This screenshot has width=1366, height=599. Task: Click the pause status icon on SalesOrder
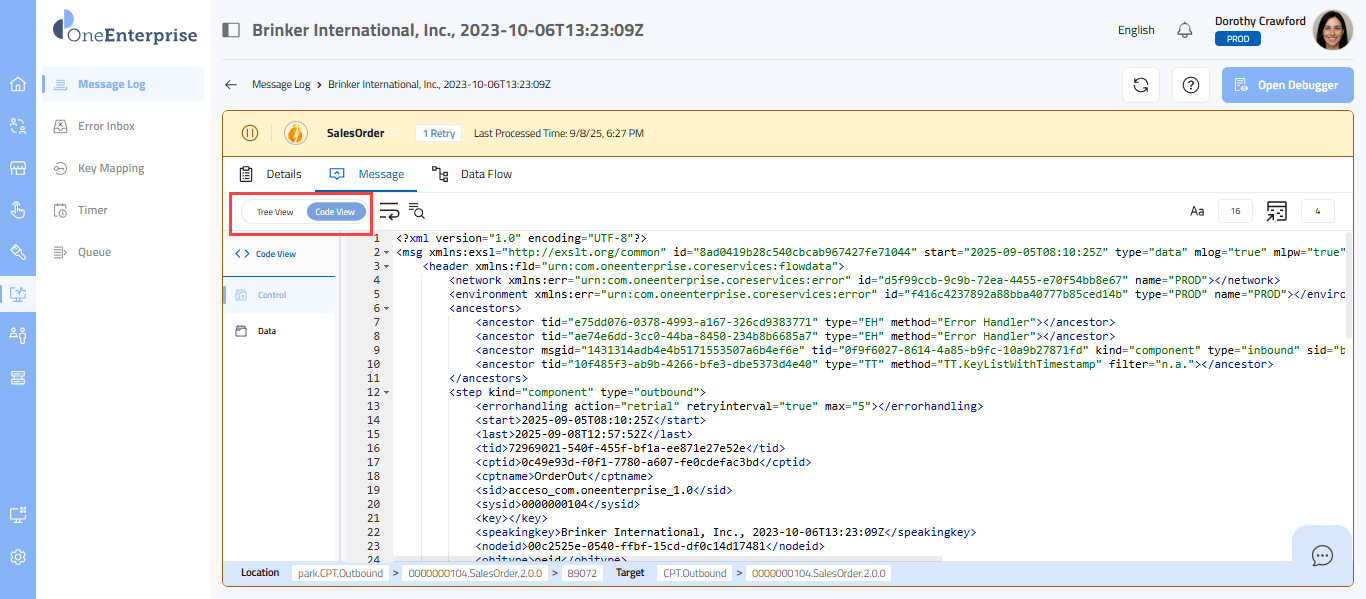[x=250, y=133]
